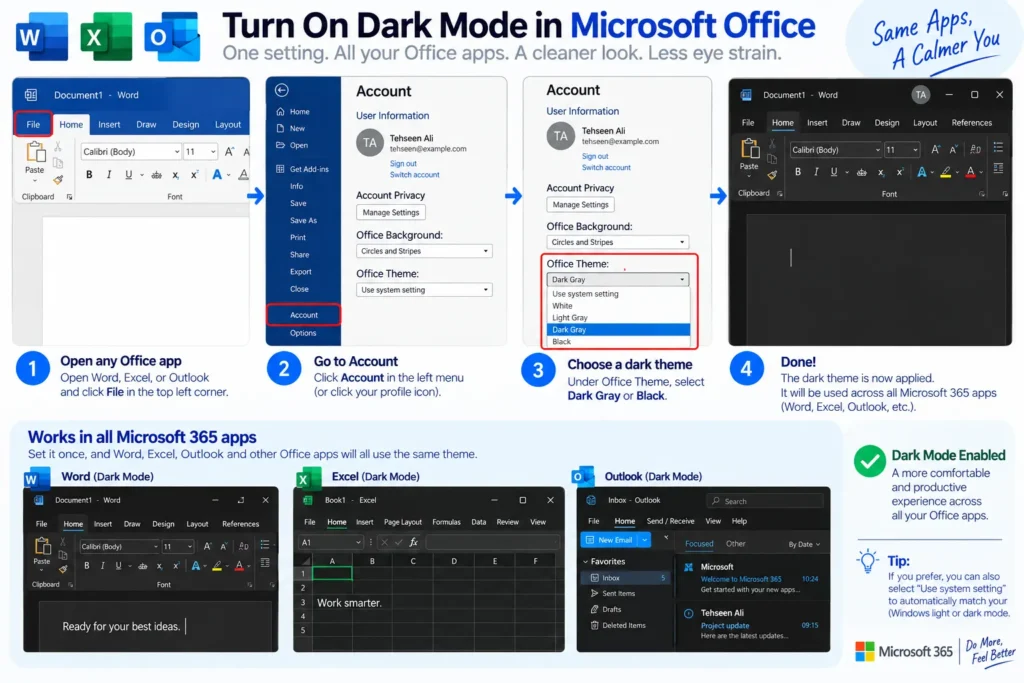Click Bold in the step 1 light Word ribbon
Viewport: 1024px width, 683px height.
coord(89,174)
